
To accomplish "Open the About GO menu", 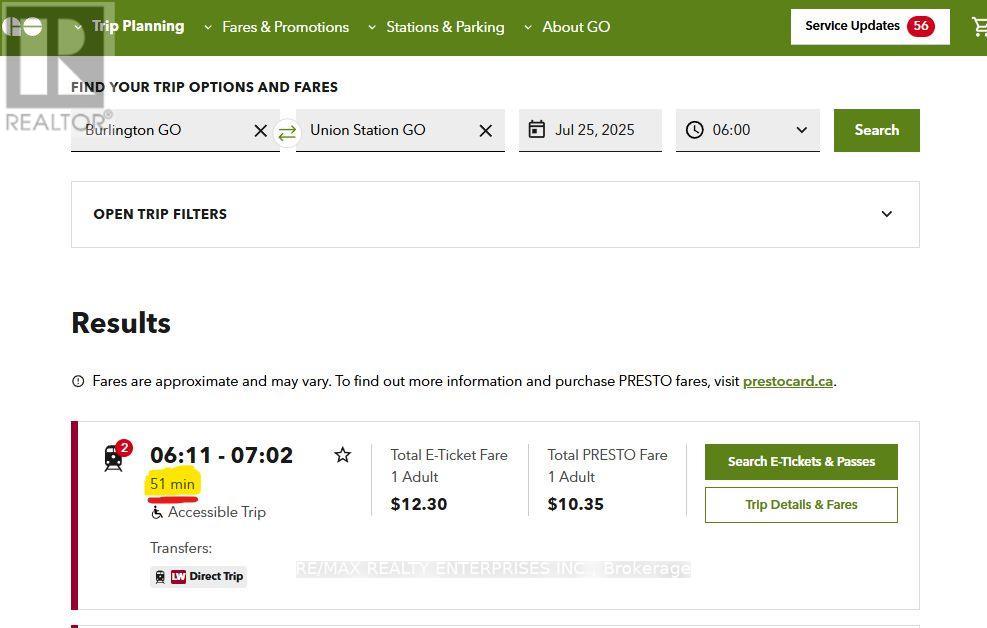I will 576,27.
